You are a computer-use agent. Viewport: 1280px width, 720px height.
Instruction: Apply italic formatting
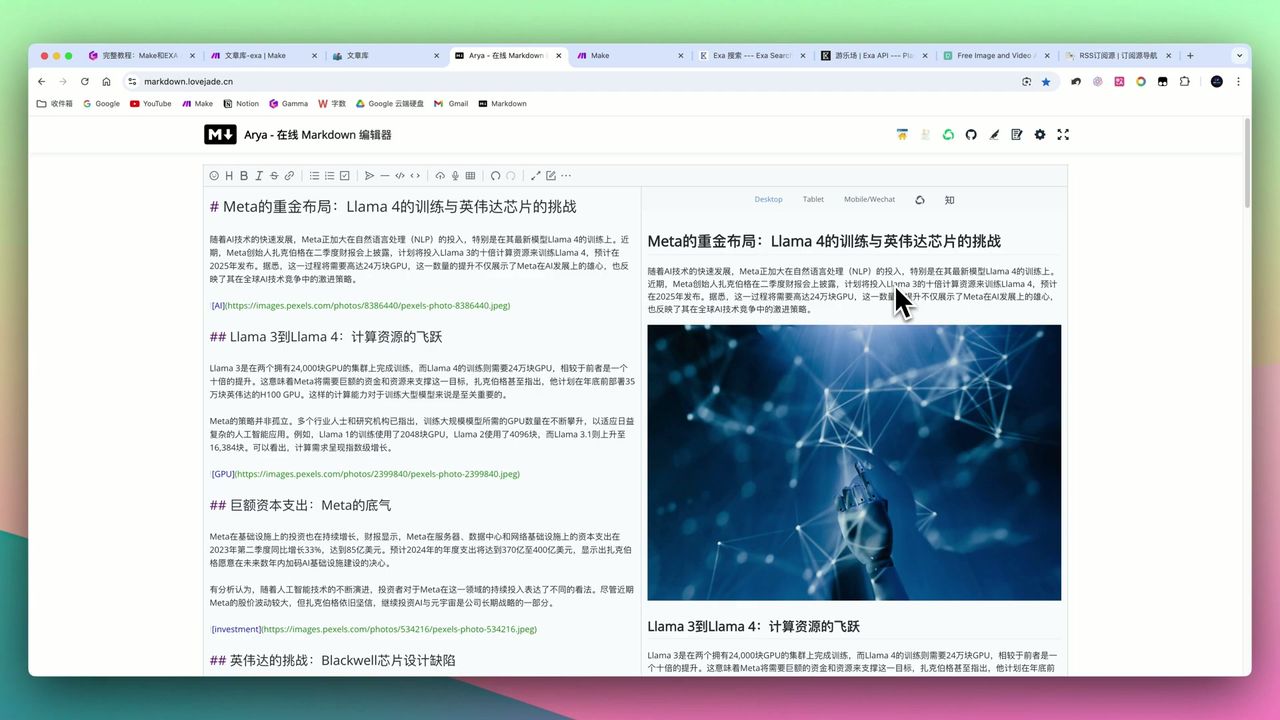point(259,176)
